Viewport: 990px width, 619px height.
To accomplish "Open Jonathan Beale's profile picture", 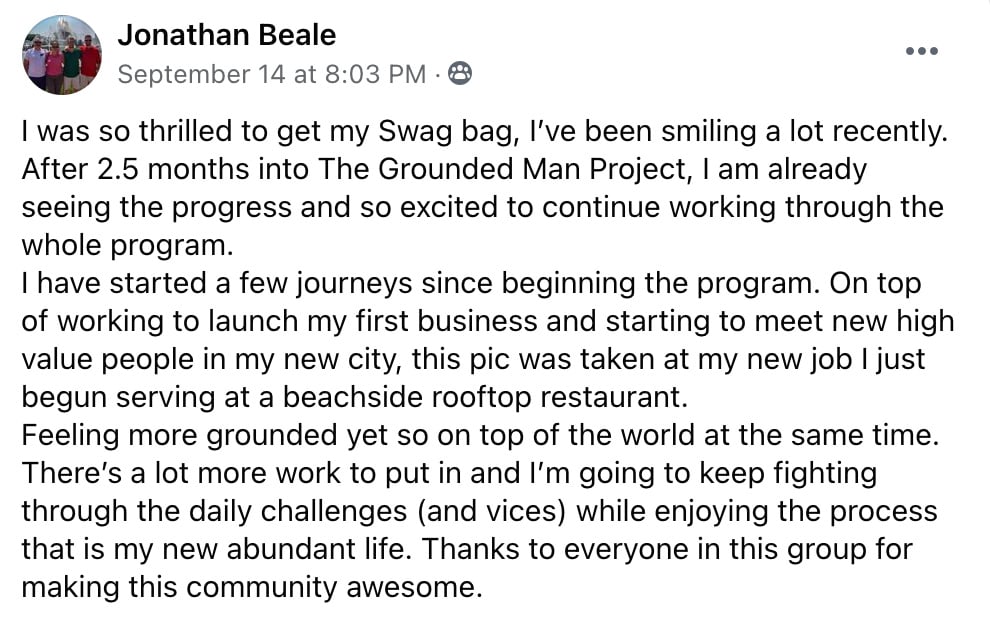I will coord(62,55).
